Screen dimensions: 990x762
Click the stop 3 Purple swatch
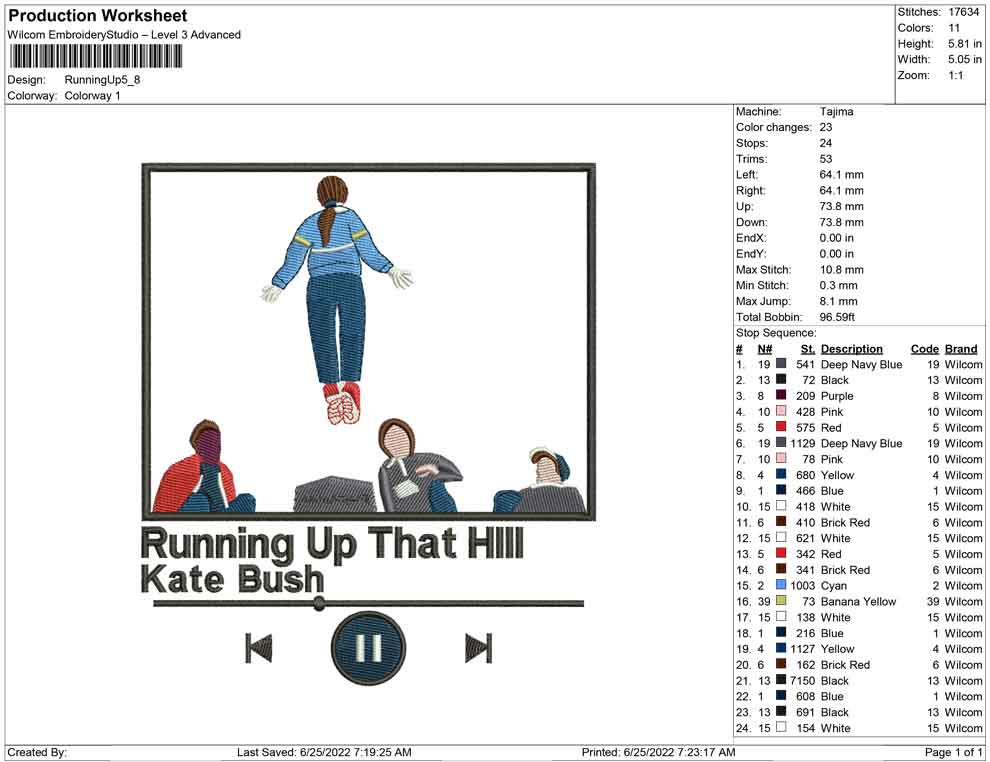[781, 395]
